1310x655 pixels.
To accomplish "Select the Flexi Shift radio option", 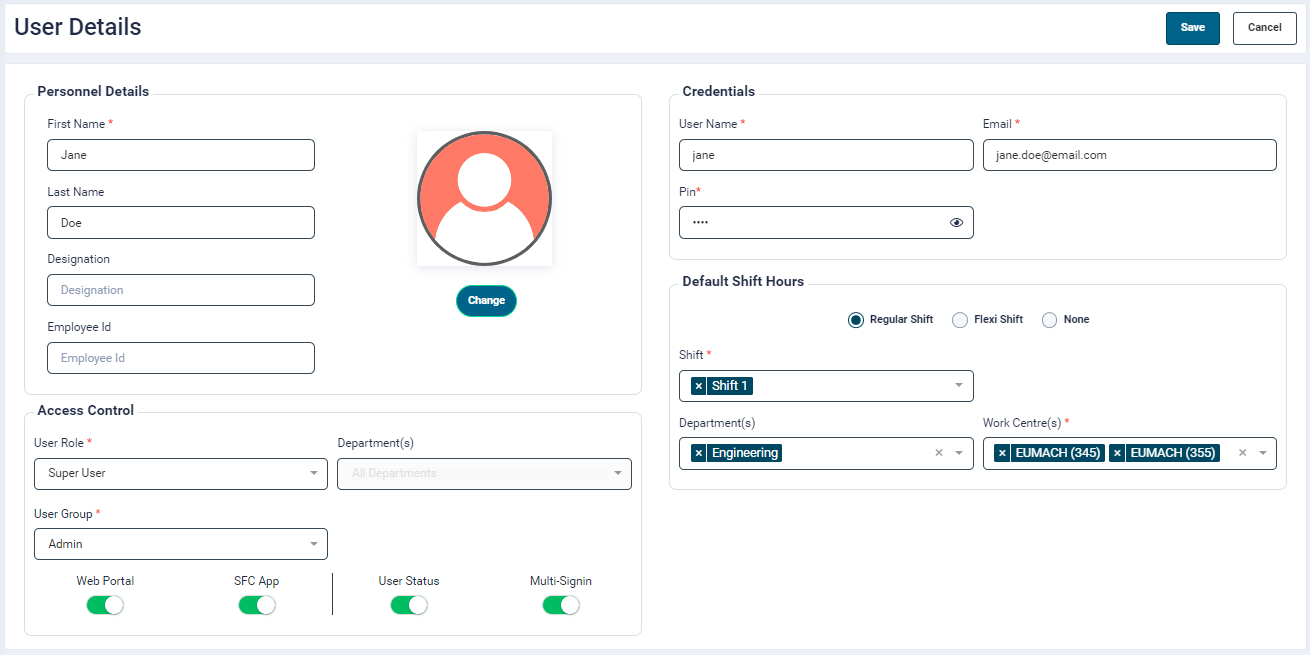I will (x=960, y=320).
